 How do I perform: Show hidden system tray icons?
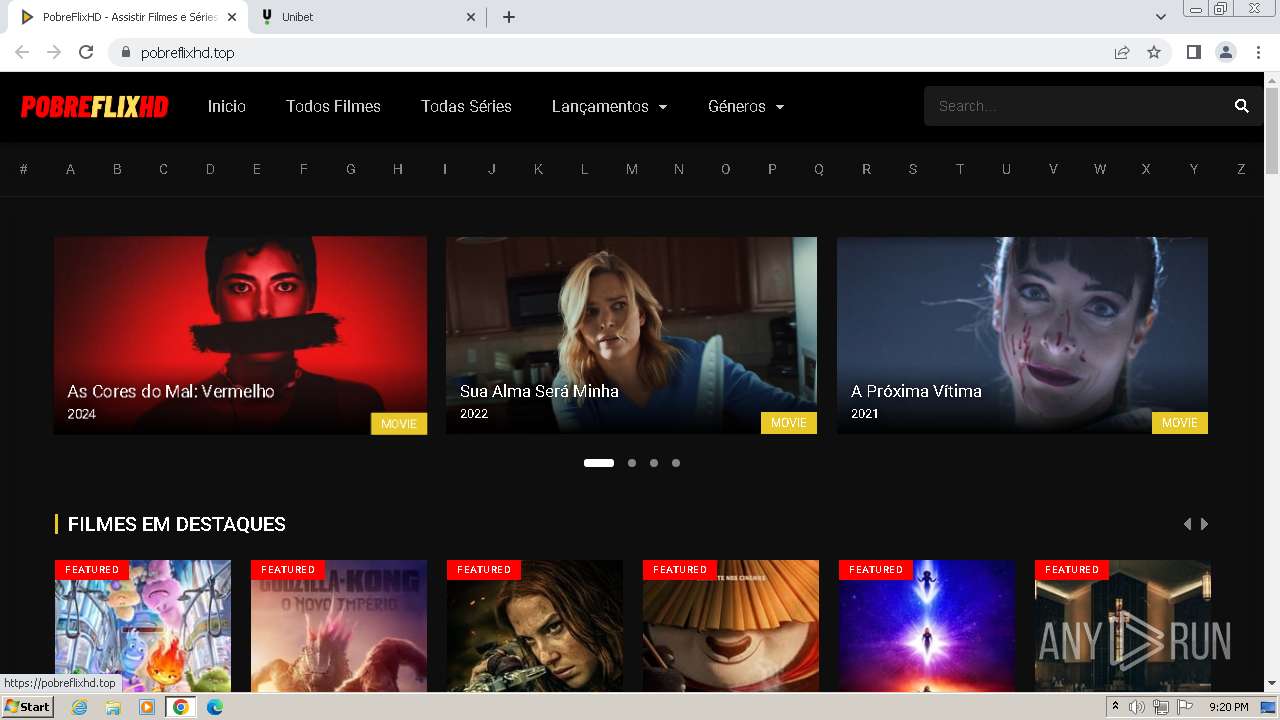click(x=1115, y=707)
